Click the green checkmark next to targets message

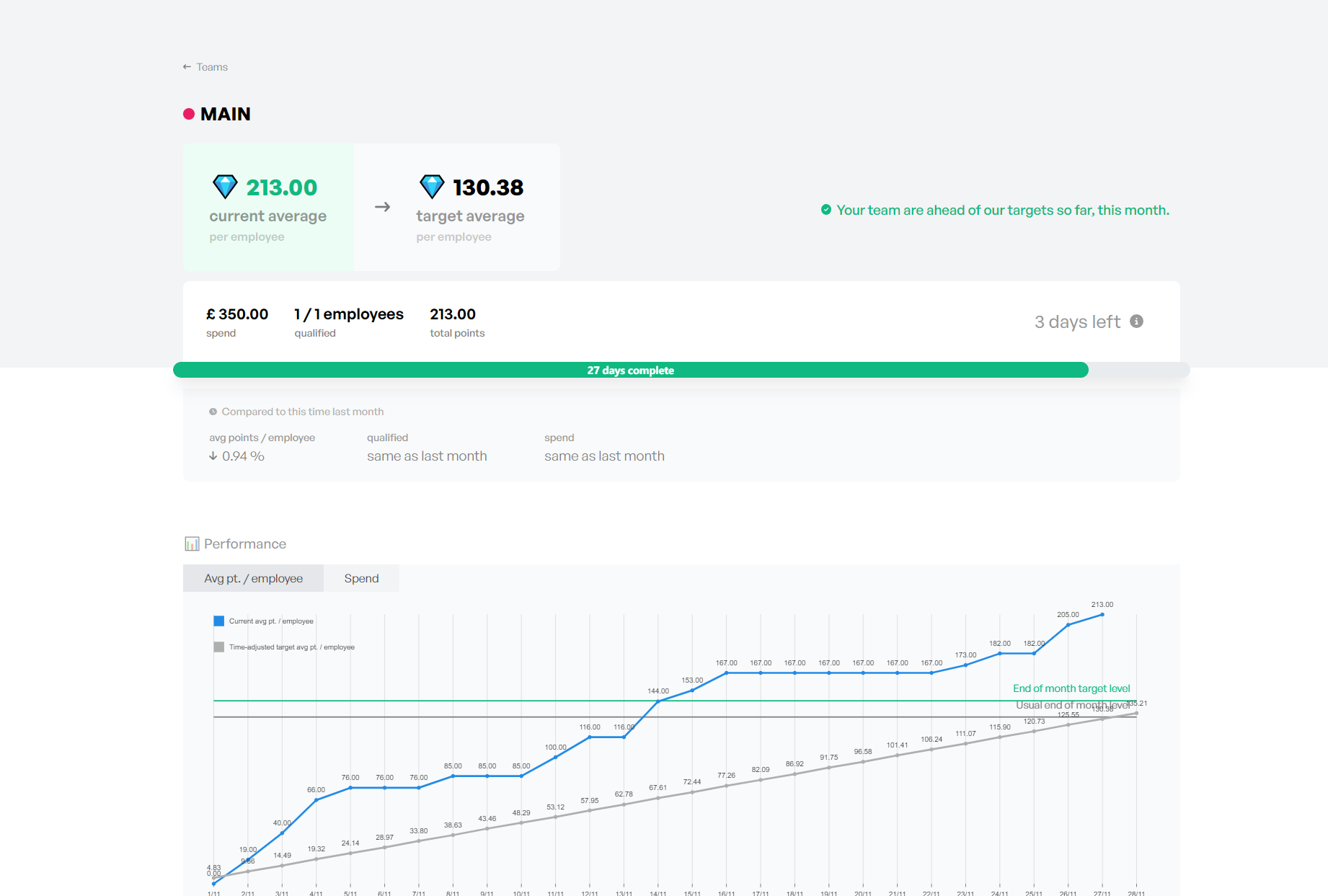pyautogui.click(x=826, y=210)
